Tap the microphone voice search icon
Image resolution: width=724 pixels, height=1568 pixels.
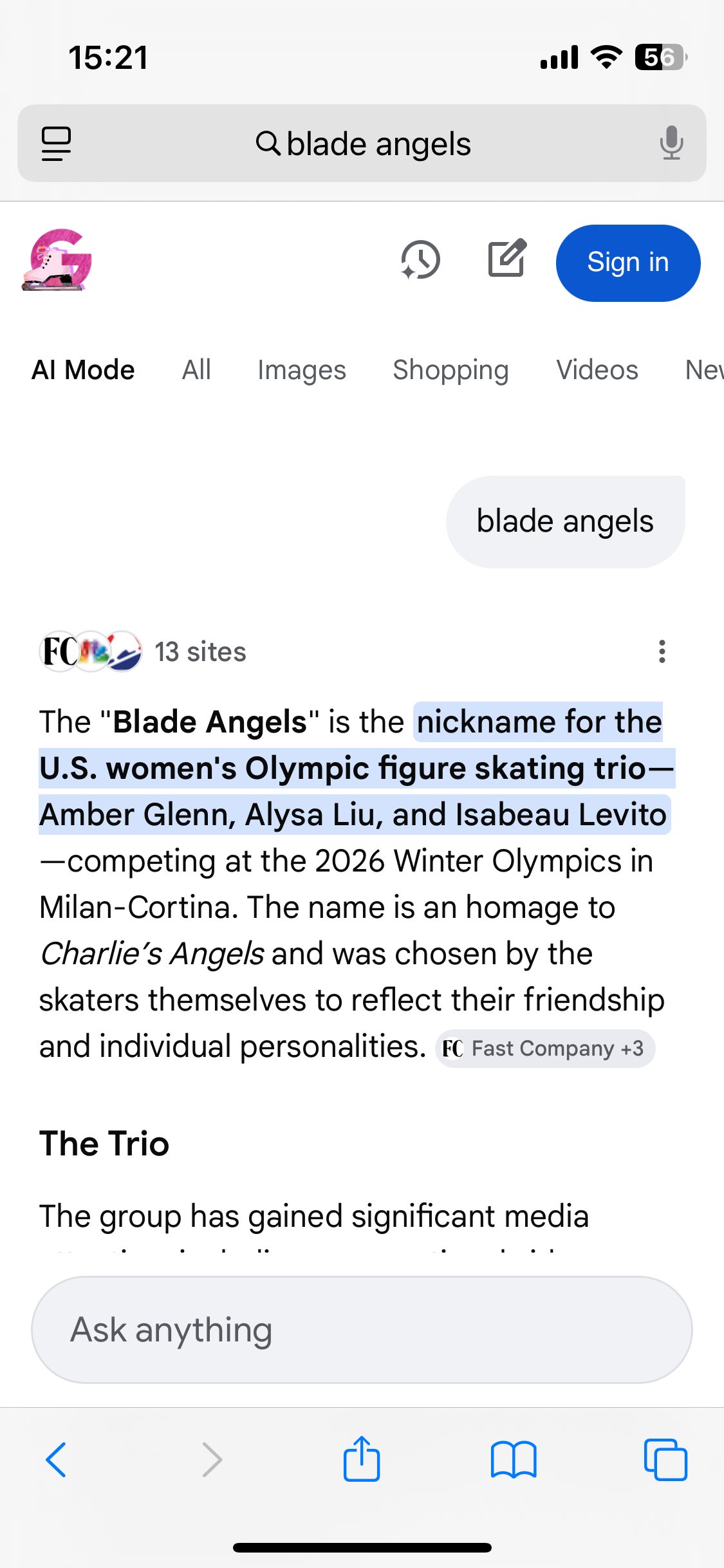tap(671, 143)
